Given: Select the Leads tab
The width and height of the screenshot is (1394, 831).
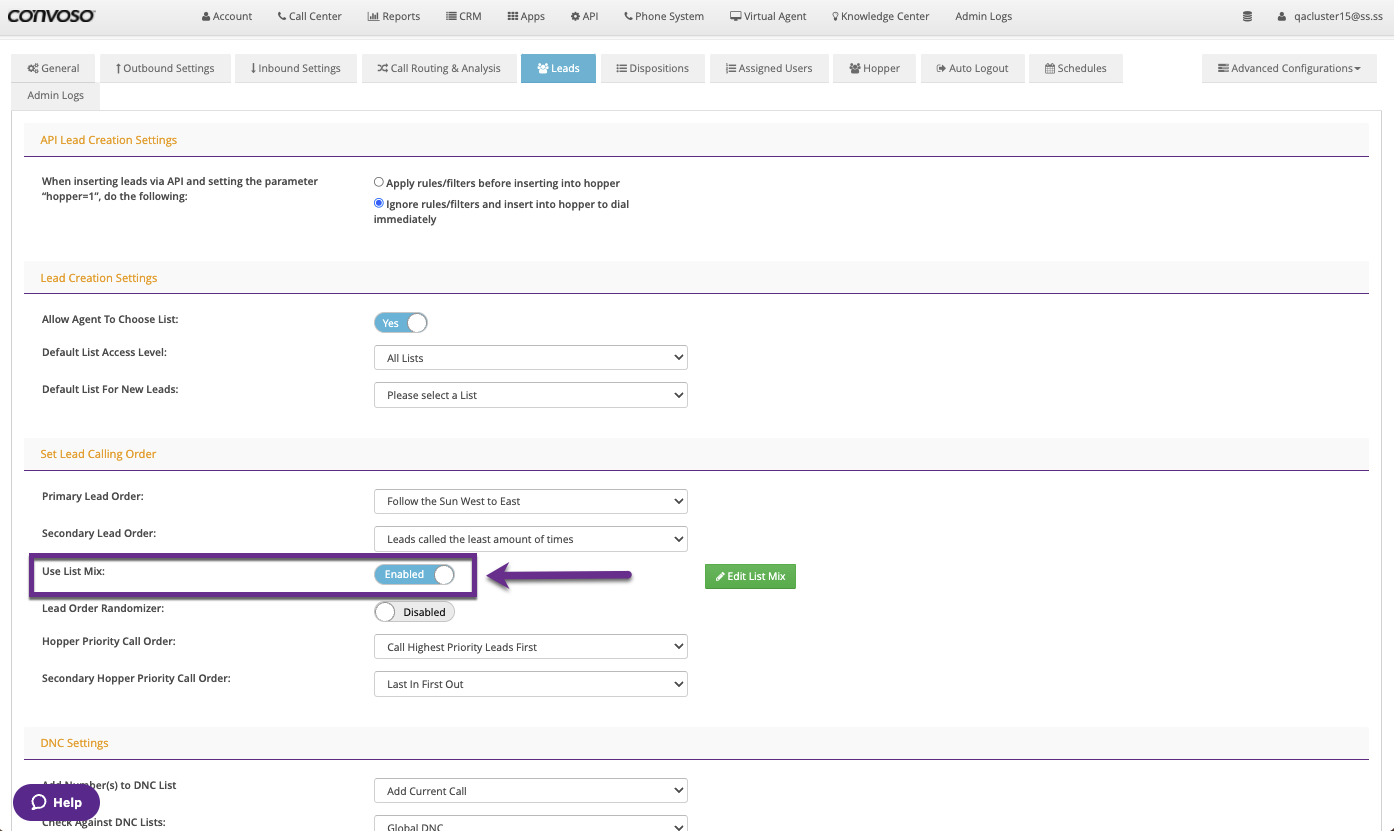Looking at the screenshot, I should [558, 68].
